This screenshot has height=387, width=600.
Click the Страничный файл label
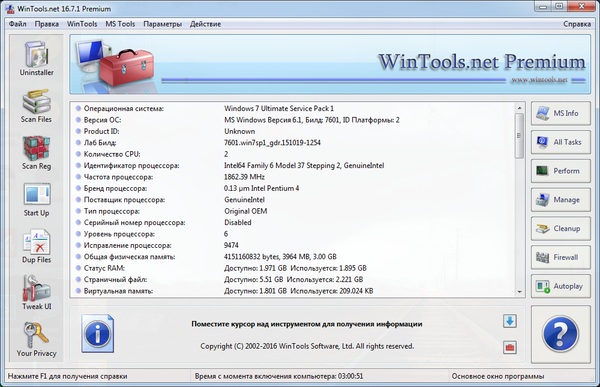[x=115, y=279]
